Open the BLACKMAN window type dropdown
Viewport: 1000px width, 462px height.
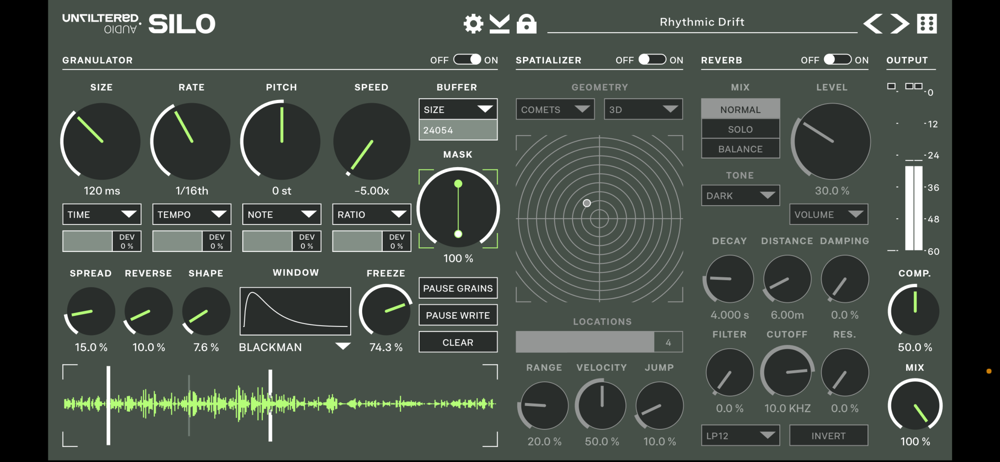point(295,347)
